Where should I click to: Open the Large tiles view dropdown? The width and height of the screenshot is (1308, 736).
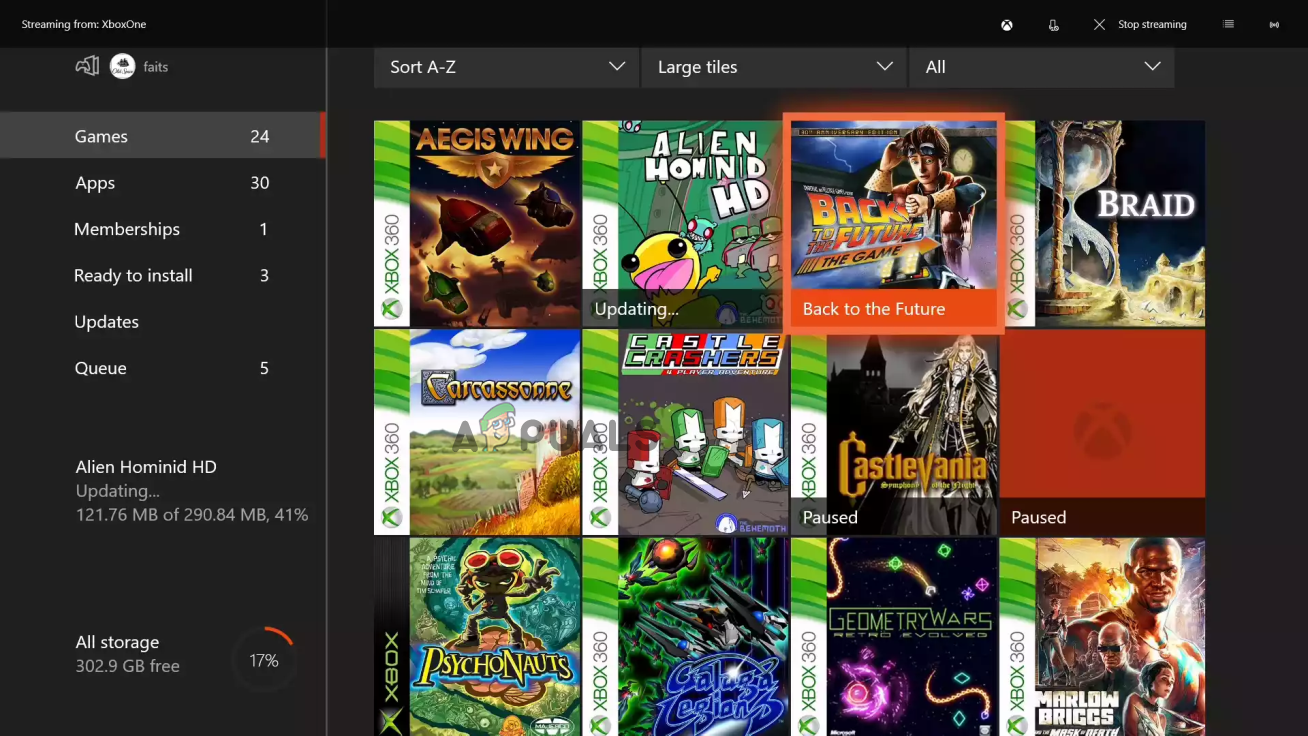pyautogui.click(x=774, y=67)
